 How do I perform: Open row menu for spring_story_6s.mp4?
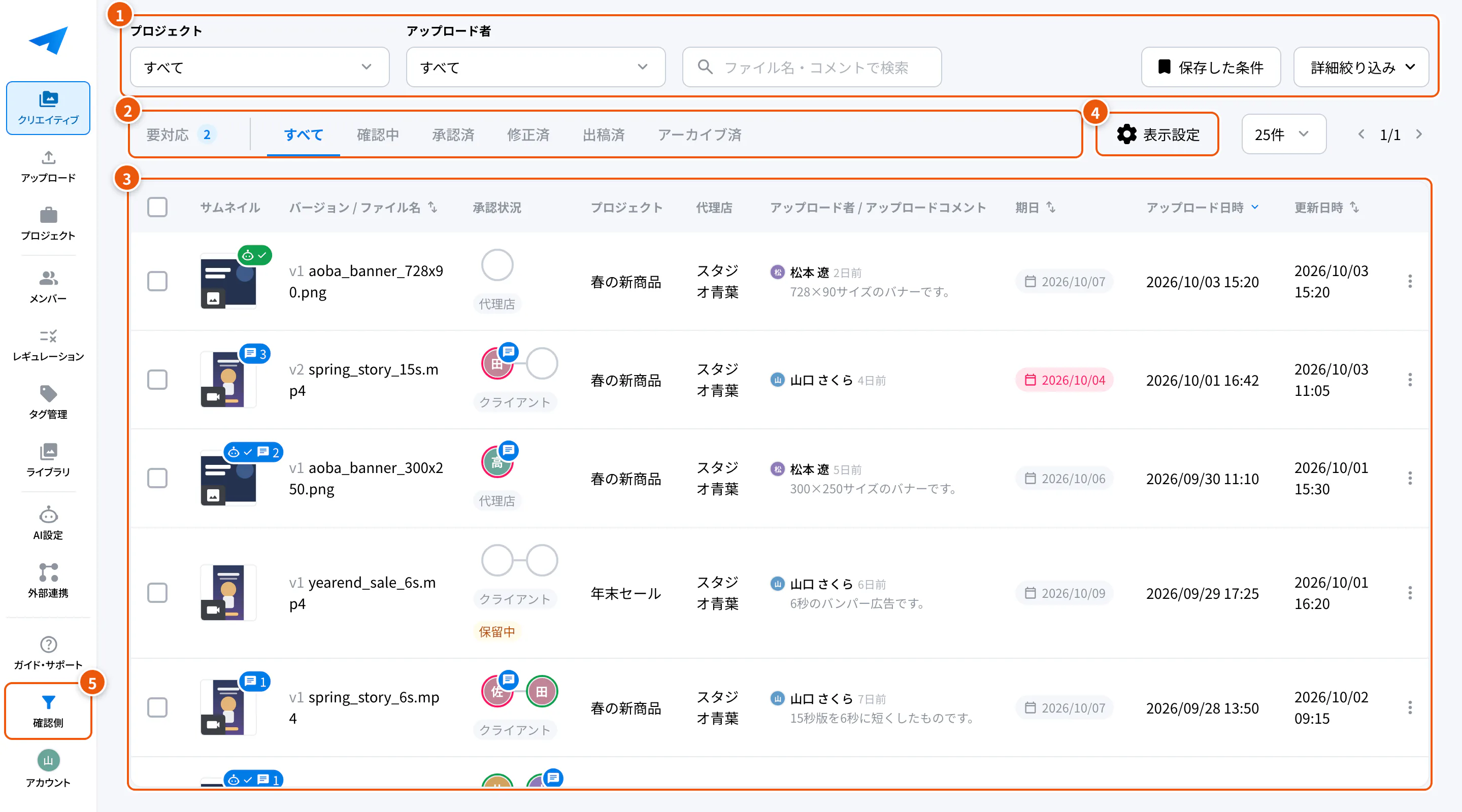click(x=1410, y=707)
